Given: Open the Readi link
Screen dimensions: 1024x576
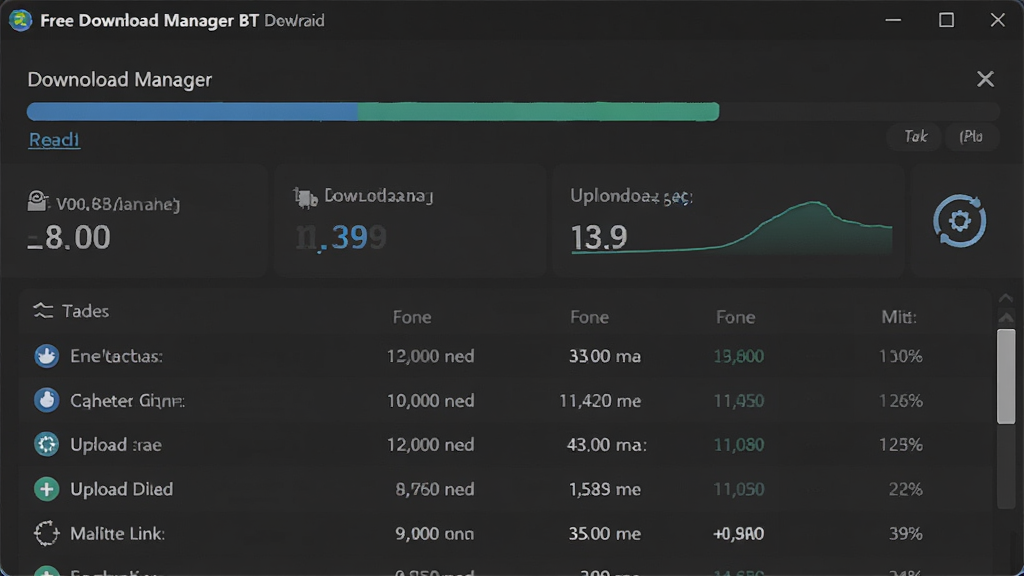Looking at the screenshot, I should (54, 140).
